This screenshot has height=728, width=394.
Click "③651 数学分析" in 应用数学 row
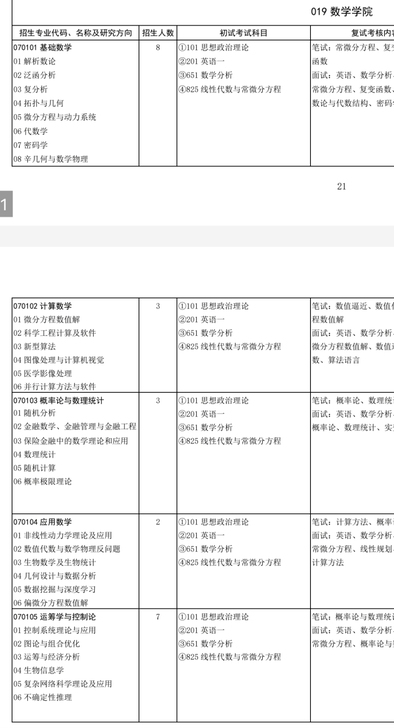click(206, 549)
